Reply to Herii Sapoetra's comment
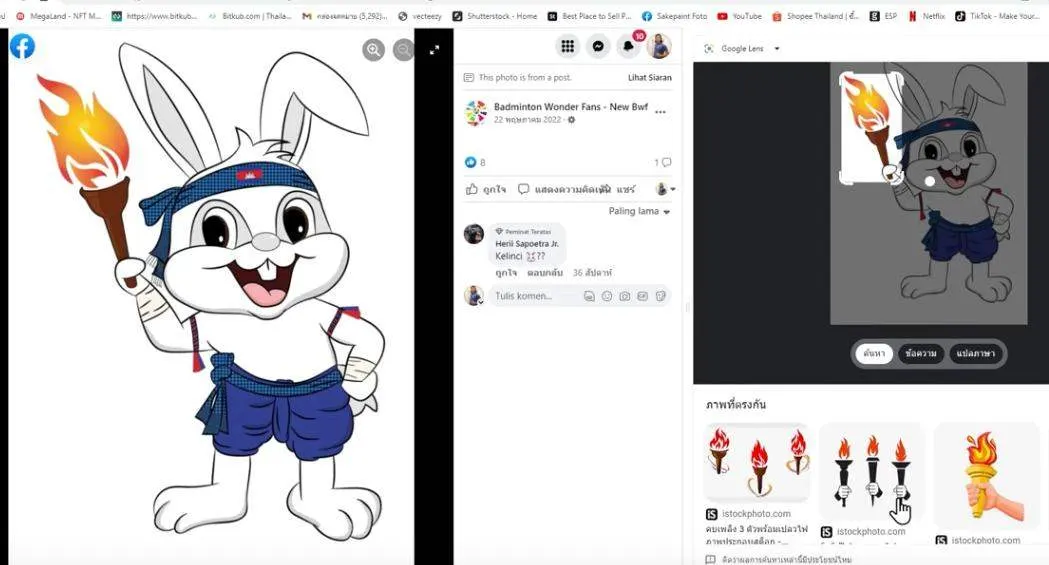 545,273
